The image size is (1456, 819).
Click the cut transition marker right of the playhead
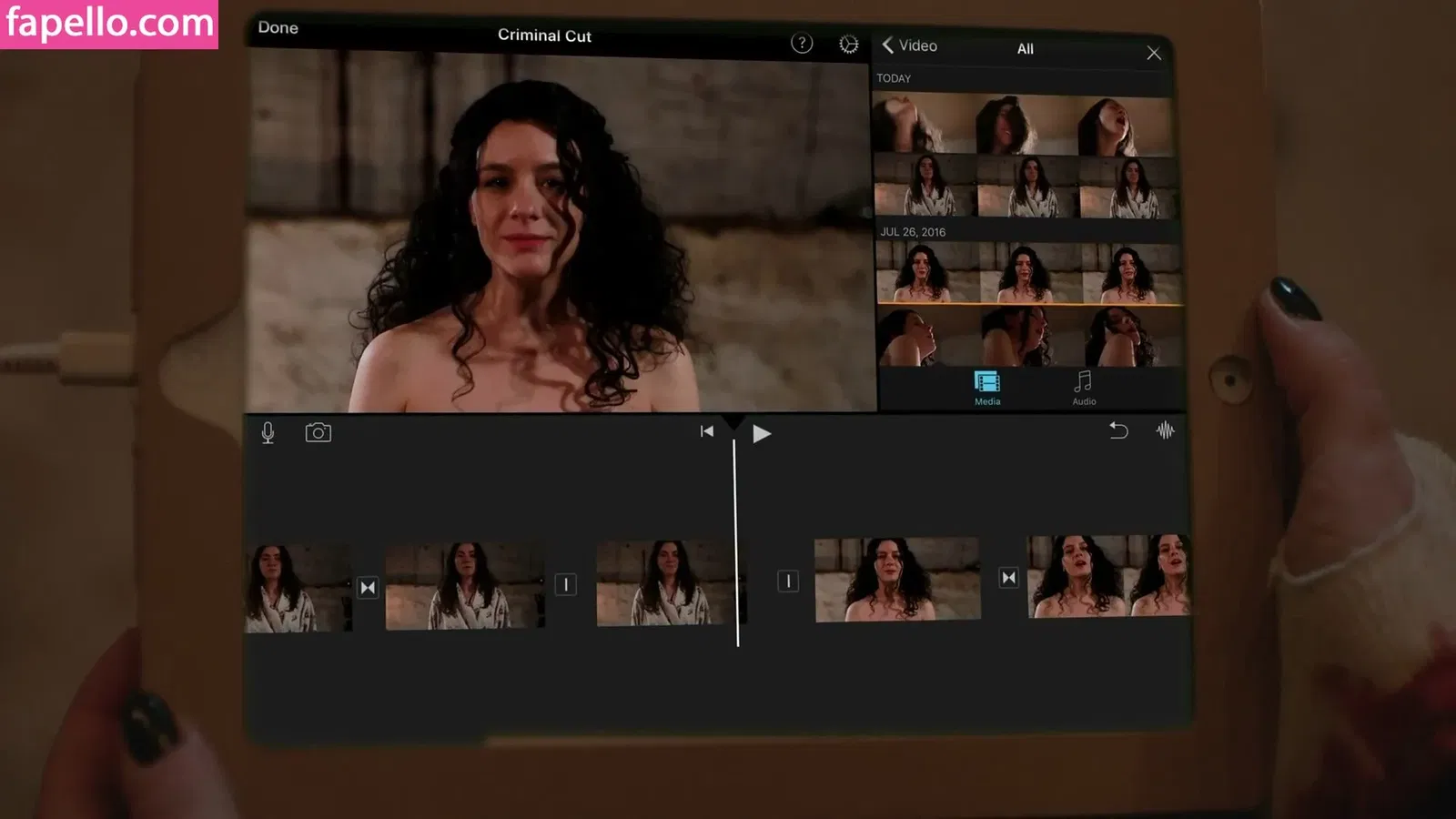788,581
